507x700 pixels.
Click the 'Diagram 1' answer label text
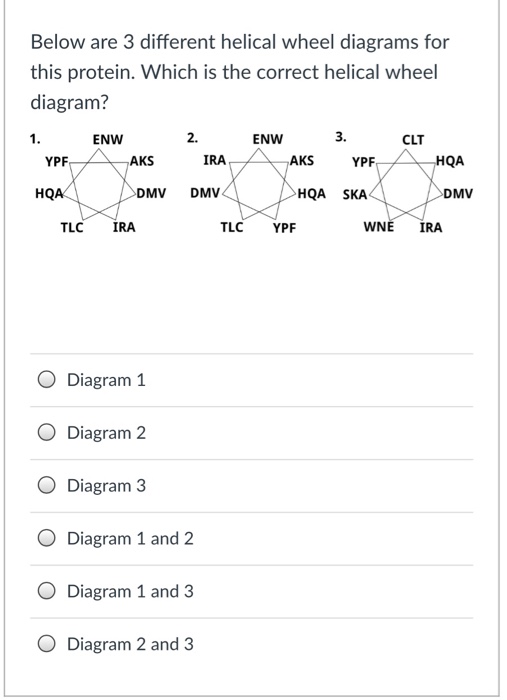pos(106,380)
